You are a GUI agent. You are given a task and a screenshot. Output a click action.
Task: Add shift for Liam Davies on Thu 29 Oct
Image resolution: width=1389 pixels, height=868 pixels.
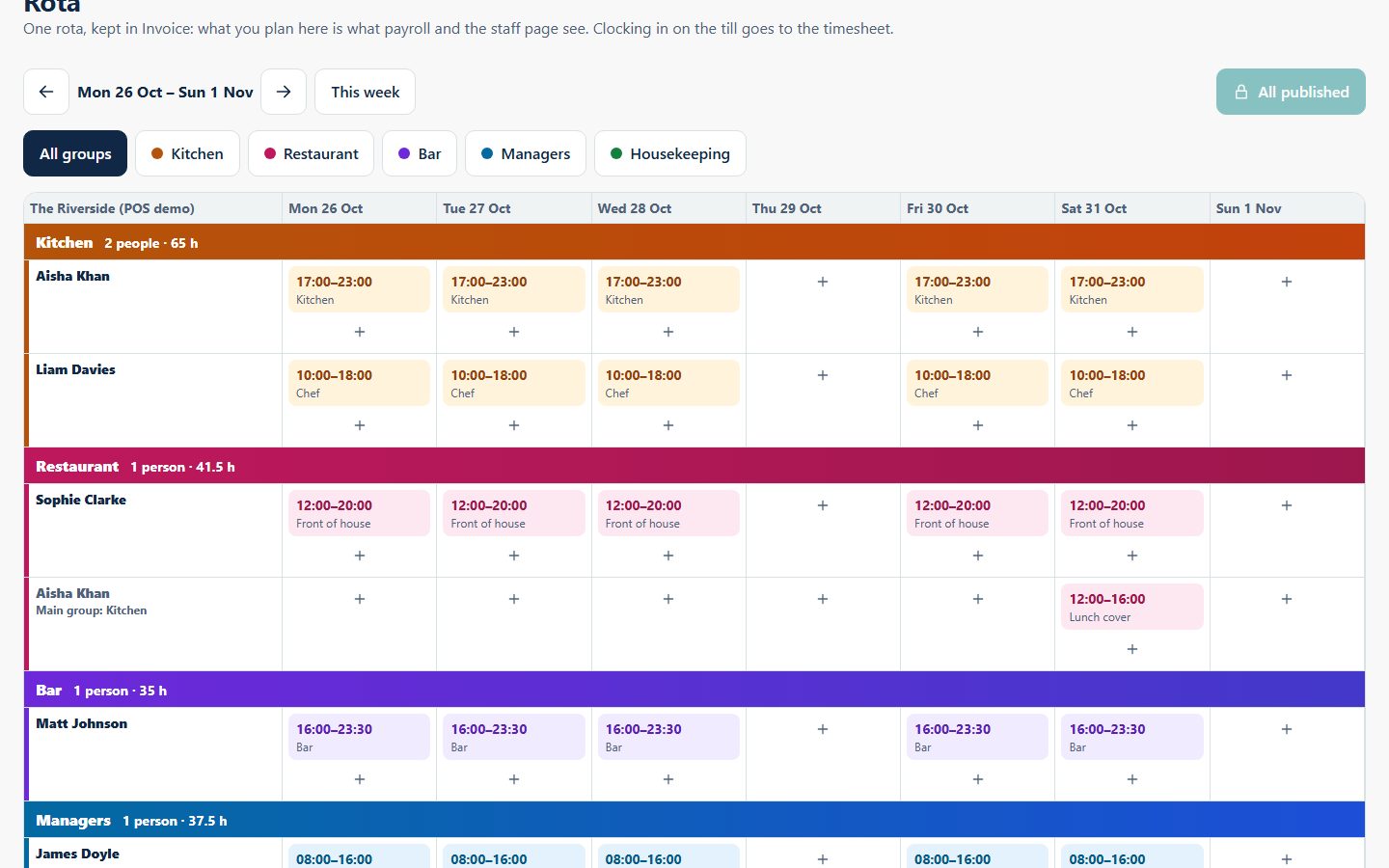[x=823, y=375]
